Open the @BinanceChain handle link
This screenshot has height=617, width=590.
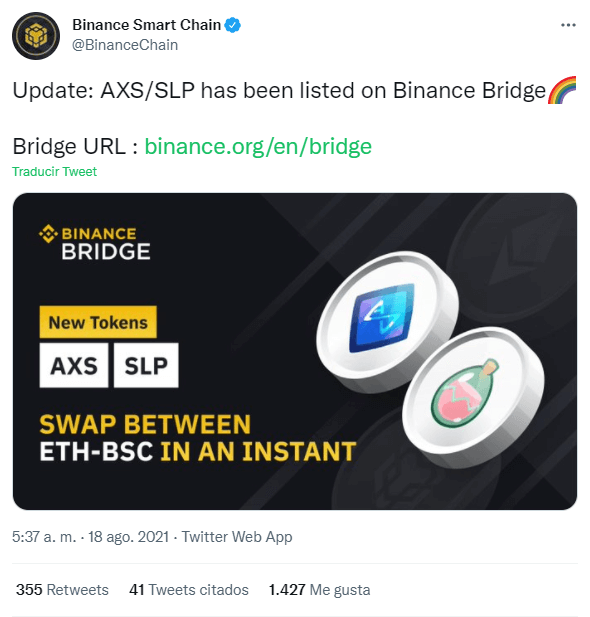[125, 45]
